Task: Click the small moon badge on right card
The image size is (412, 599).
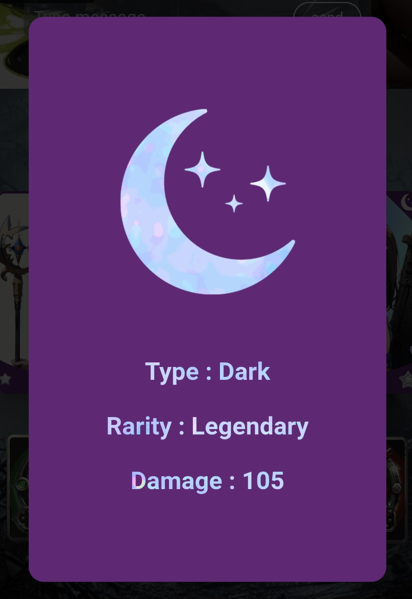Action: (x=406, y=202)
